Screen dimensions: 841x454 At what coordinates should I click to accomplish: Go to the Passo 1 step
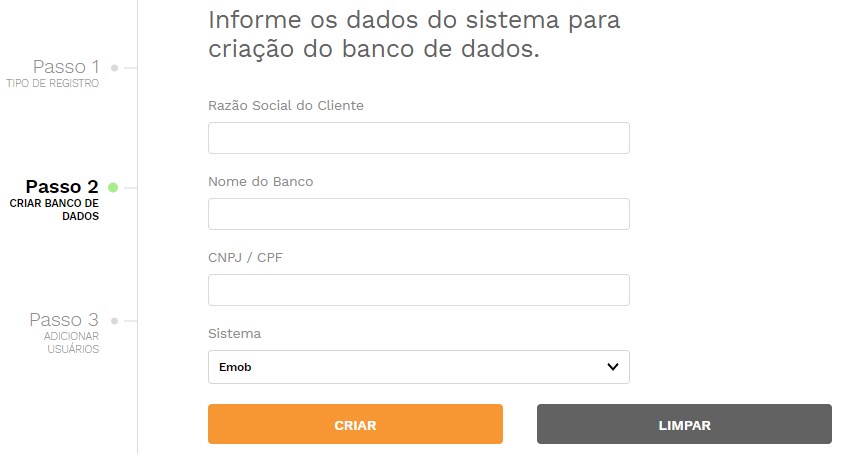click(66, 67)
